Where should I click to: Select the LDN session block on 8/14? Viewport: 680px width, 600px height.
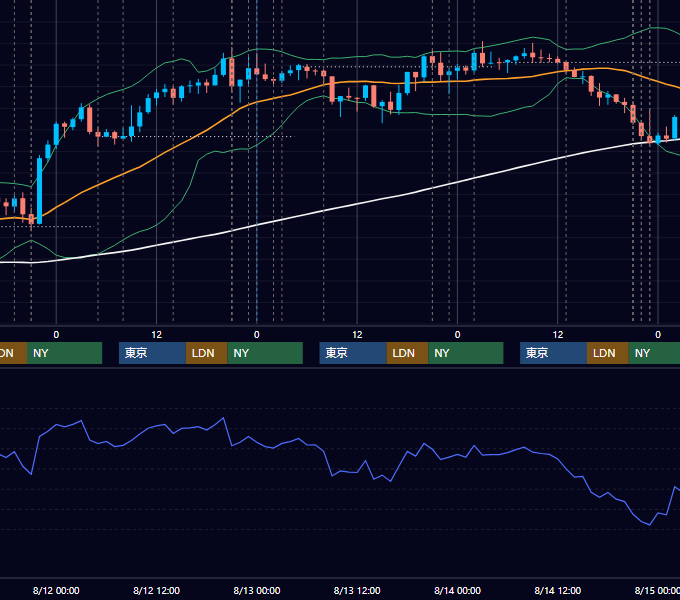pyautogui.click(x=608, y=353)
